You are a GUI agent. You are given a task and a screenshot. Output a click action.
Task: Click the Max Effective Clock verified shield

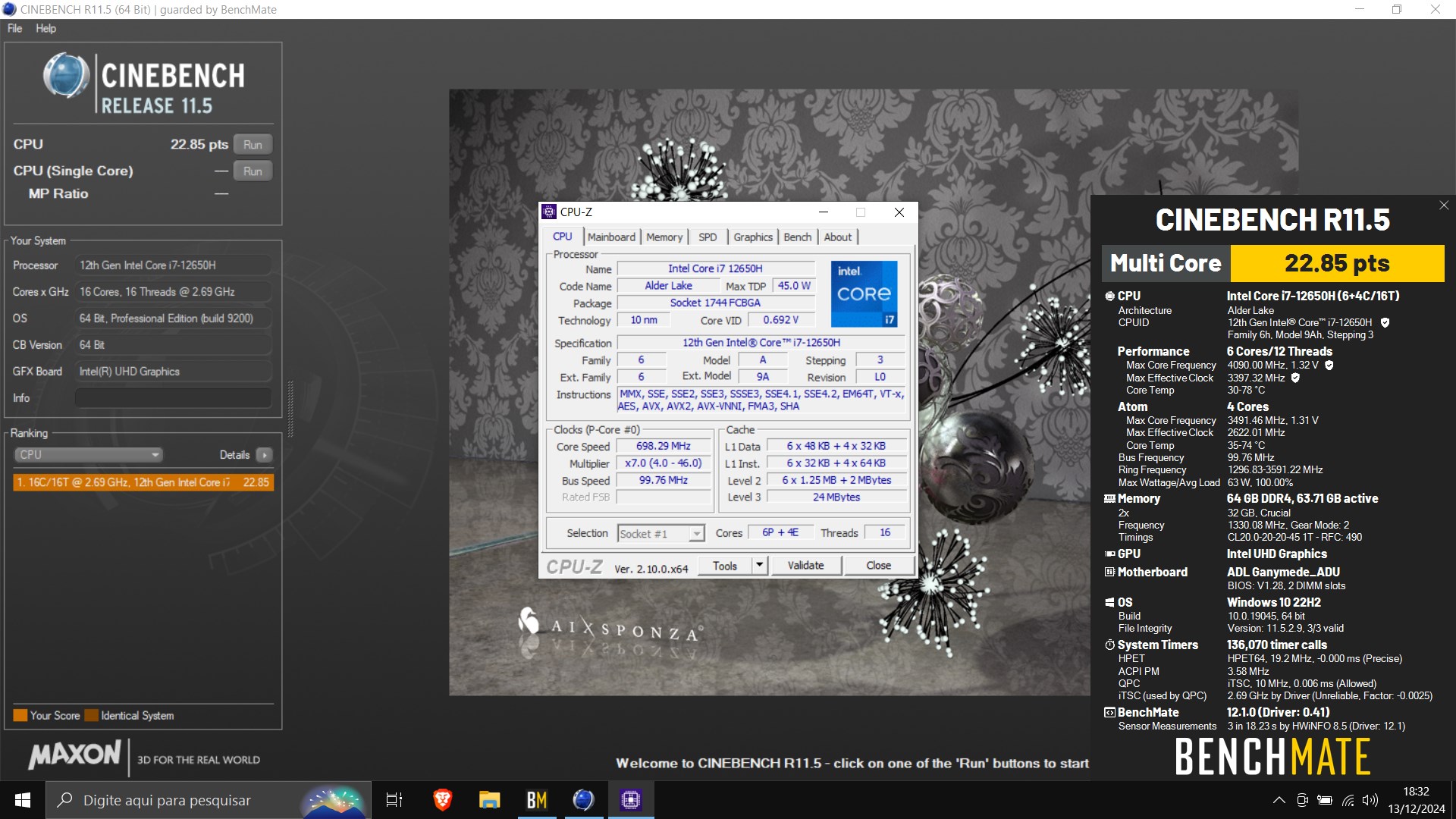point(1295,378)
